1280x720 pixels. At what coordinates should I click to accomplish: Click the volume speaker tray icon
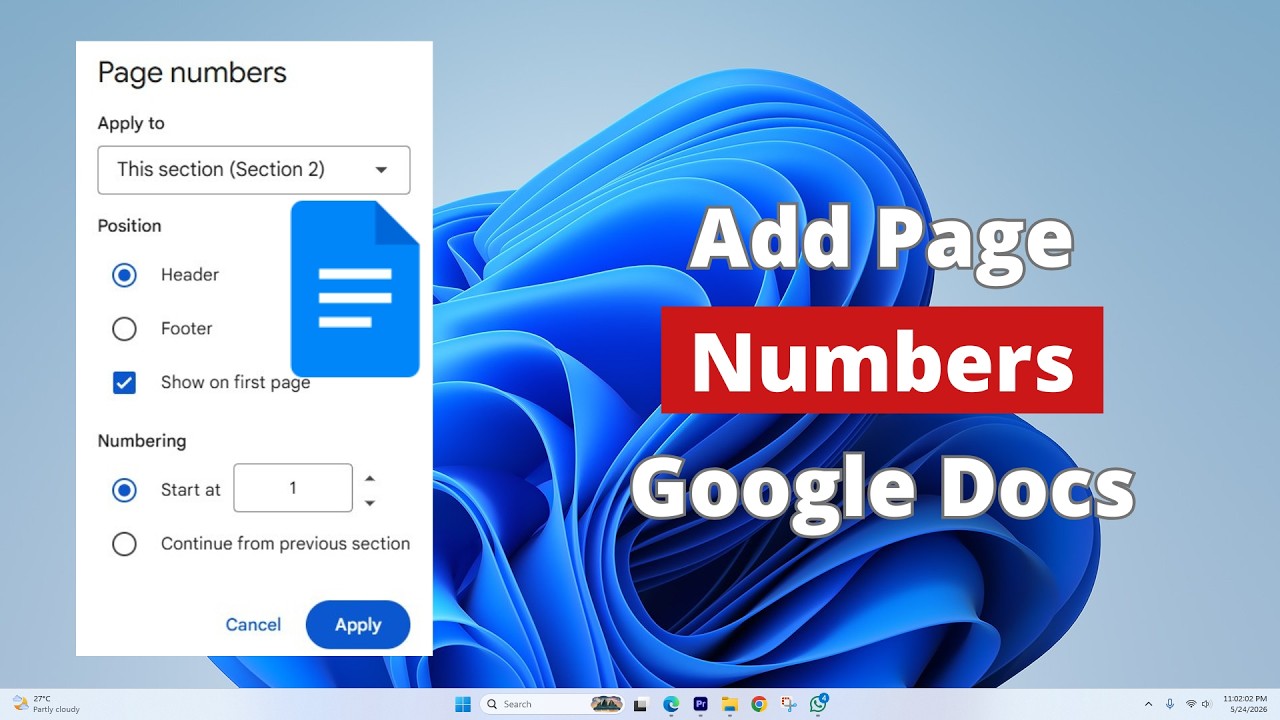pyautogui.click(x=1208, y=704)
